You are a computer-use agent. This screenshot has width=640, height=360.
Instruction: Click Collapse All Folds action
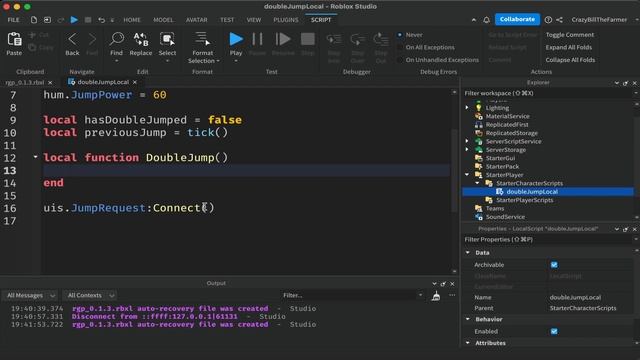570,60
